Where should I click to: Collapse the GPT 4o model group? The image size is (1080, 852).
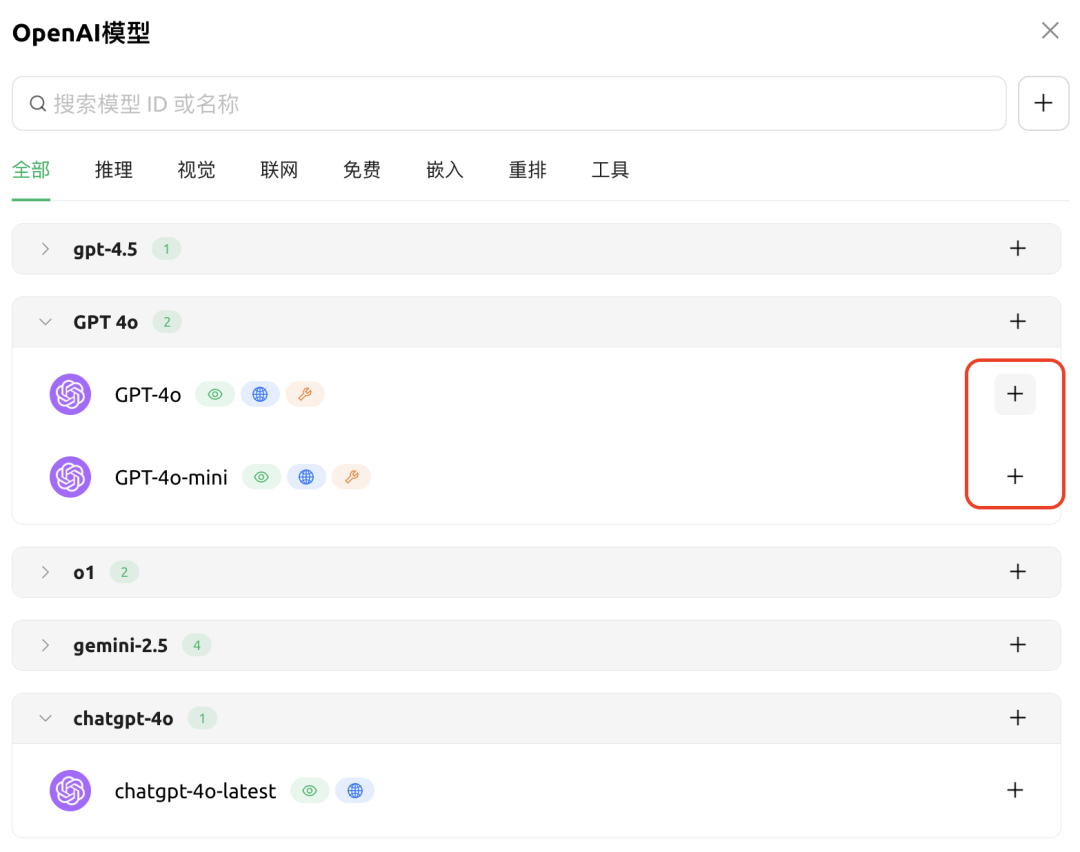(x=44, y=321)
